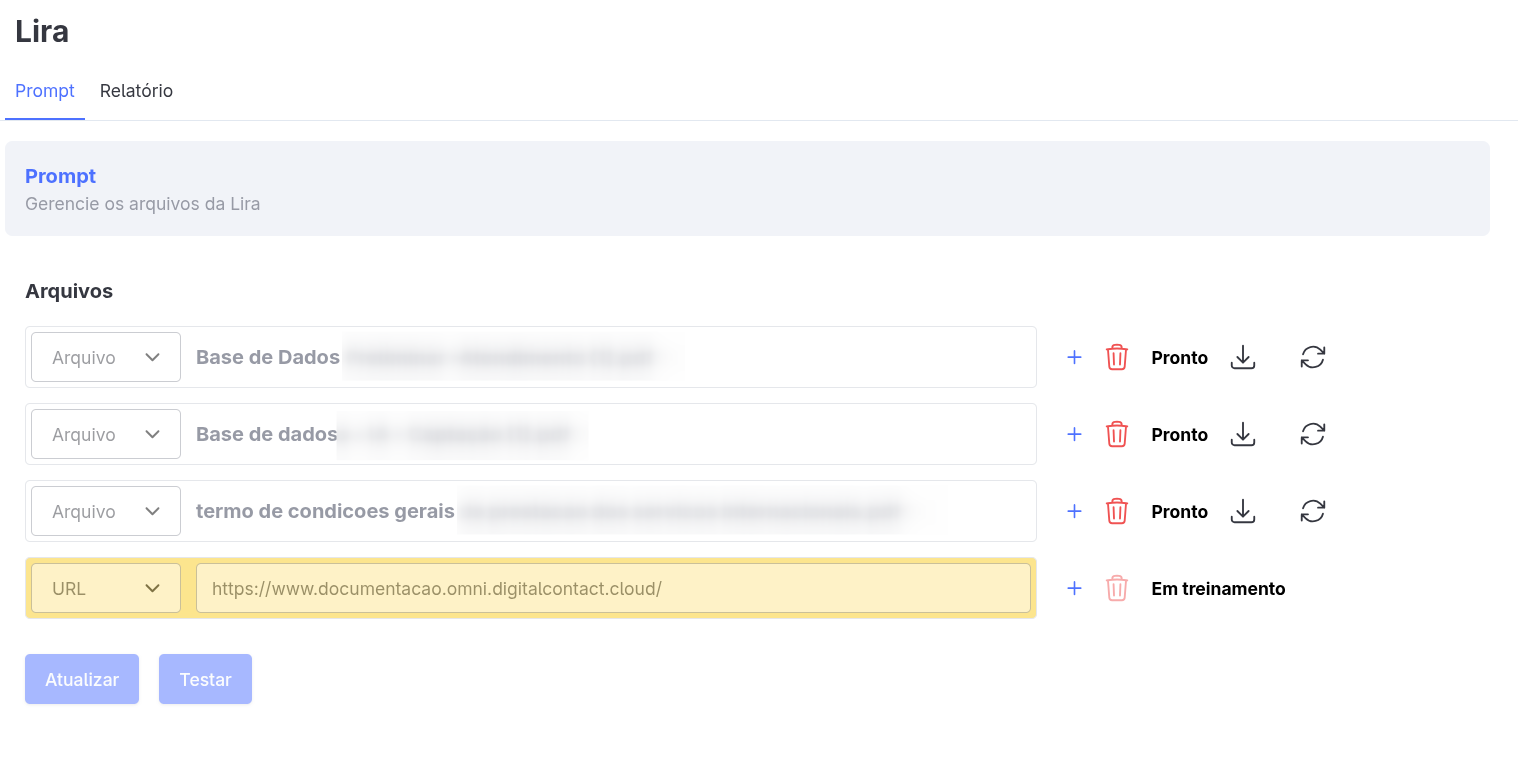Image resolution: width=1518 pixels, height=772 pixels.
Task: Refresh the Base de dados (lowercase) file
Action: click(x=1313, y=434)
